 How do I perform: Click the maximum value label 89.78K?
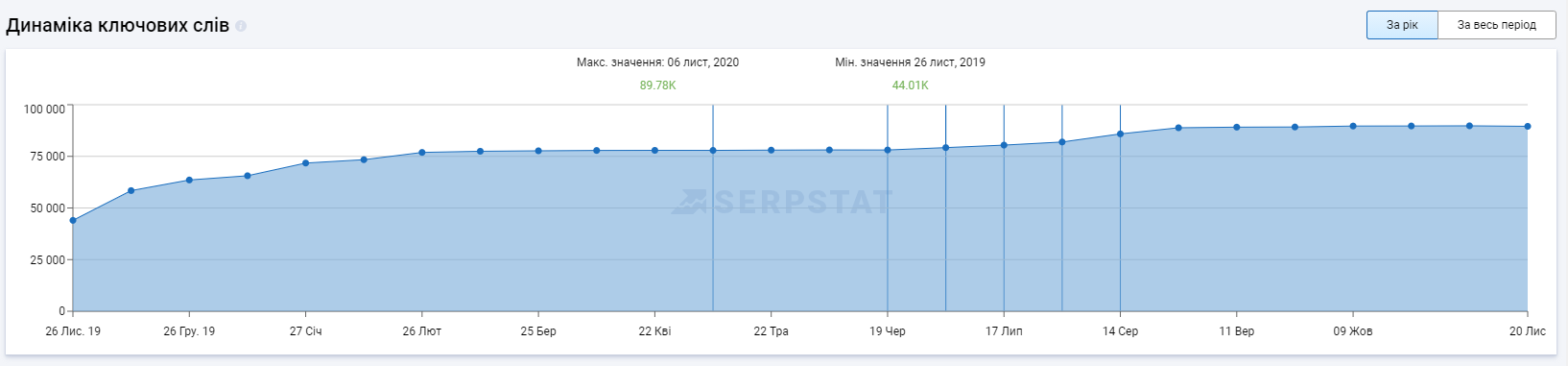click(658, 85)
